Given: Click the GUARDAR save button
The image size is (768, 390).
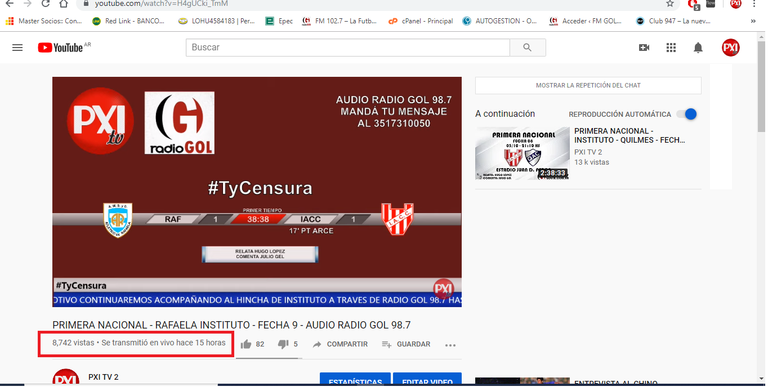Looking at the screenshot, I should click(406, 344).
